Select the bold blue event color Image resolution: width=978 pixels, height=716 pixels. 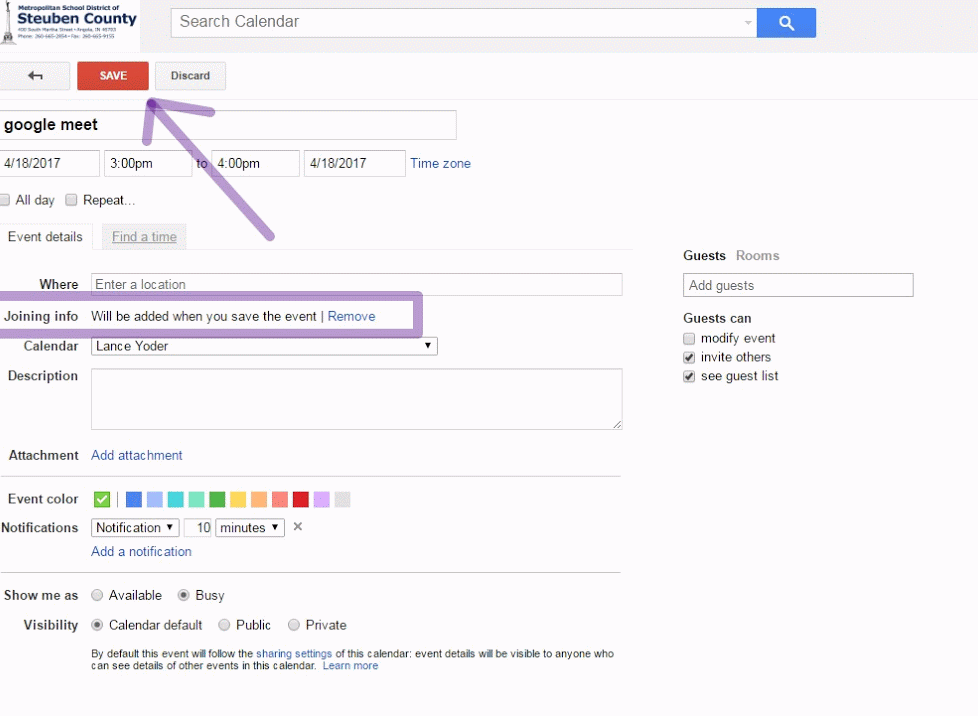point(133,499)
